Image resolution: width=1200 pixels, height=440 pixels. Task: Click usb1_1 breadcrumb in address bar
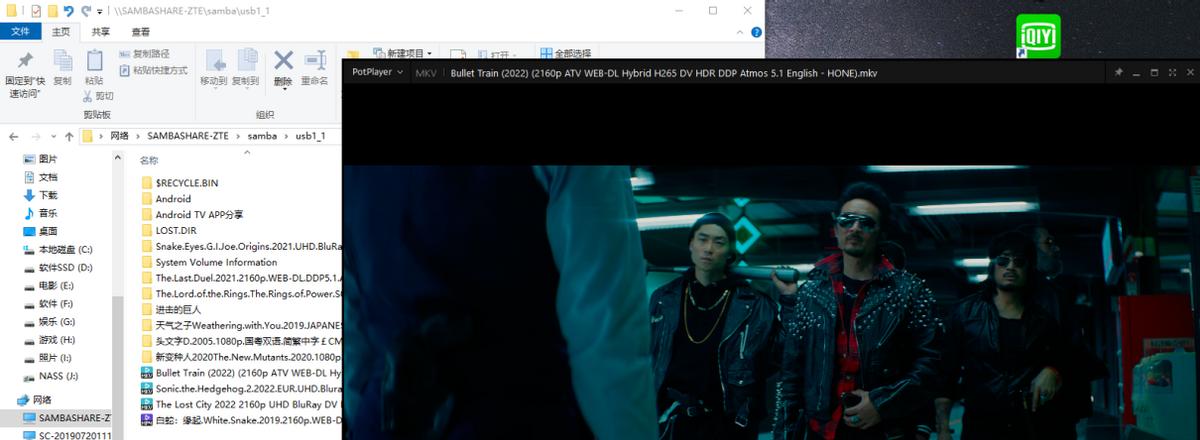click(312, 135)
